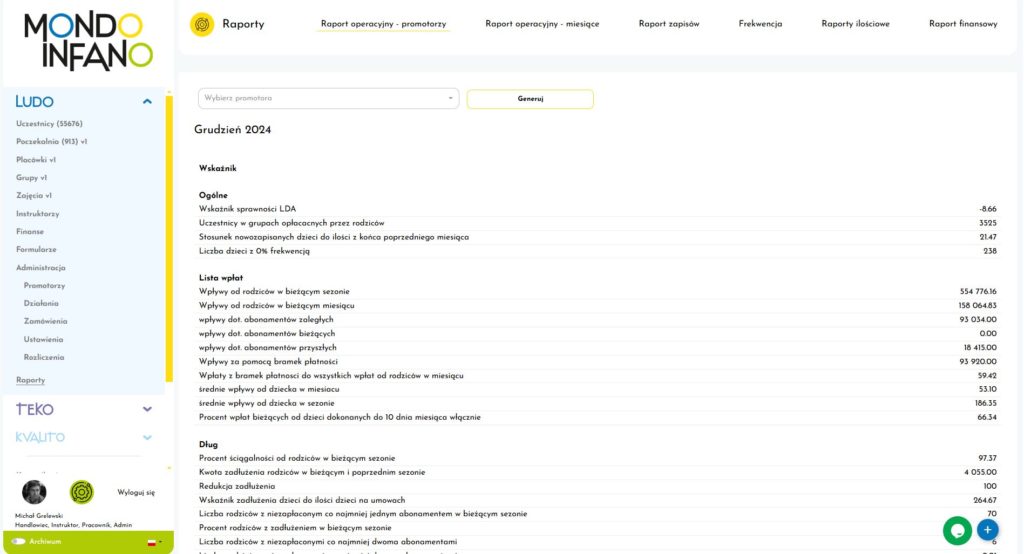1024x554 pixels.
Task: Click Michał Grelewski's profile photo
Action: click(34, 492)
